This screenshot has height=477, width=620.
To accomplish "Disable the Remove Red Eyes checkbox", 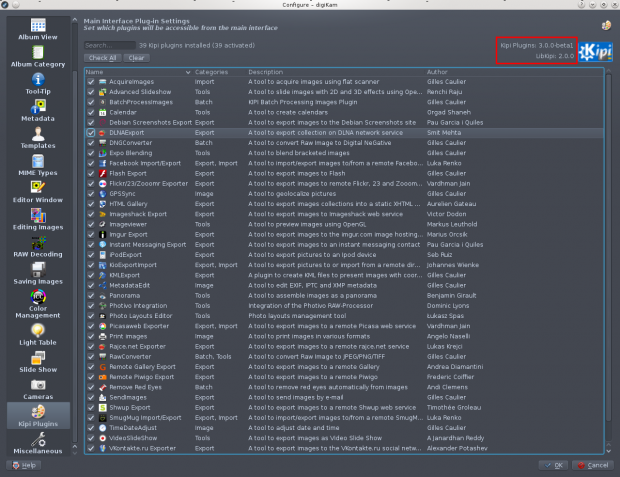I will pyautogui.click(x=91, y=387).
